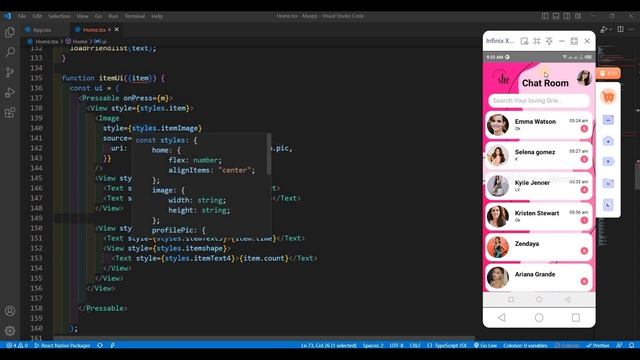Tap Emma Watson profile picture

coord(498,125)
